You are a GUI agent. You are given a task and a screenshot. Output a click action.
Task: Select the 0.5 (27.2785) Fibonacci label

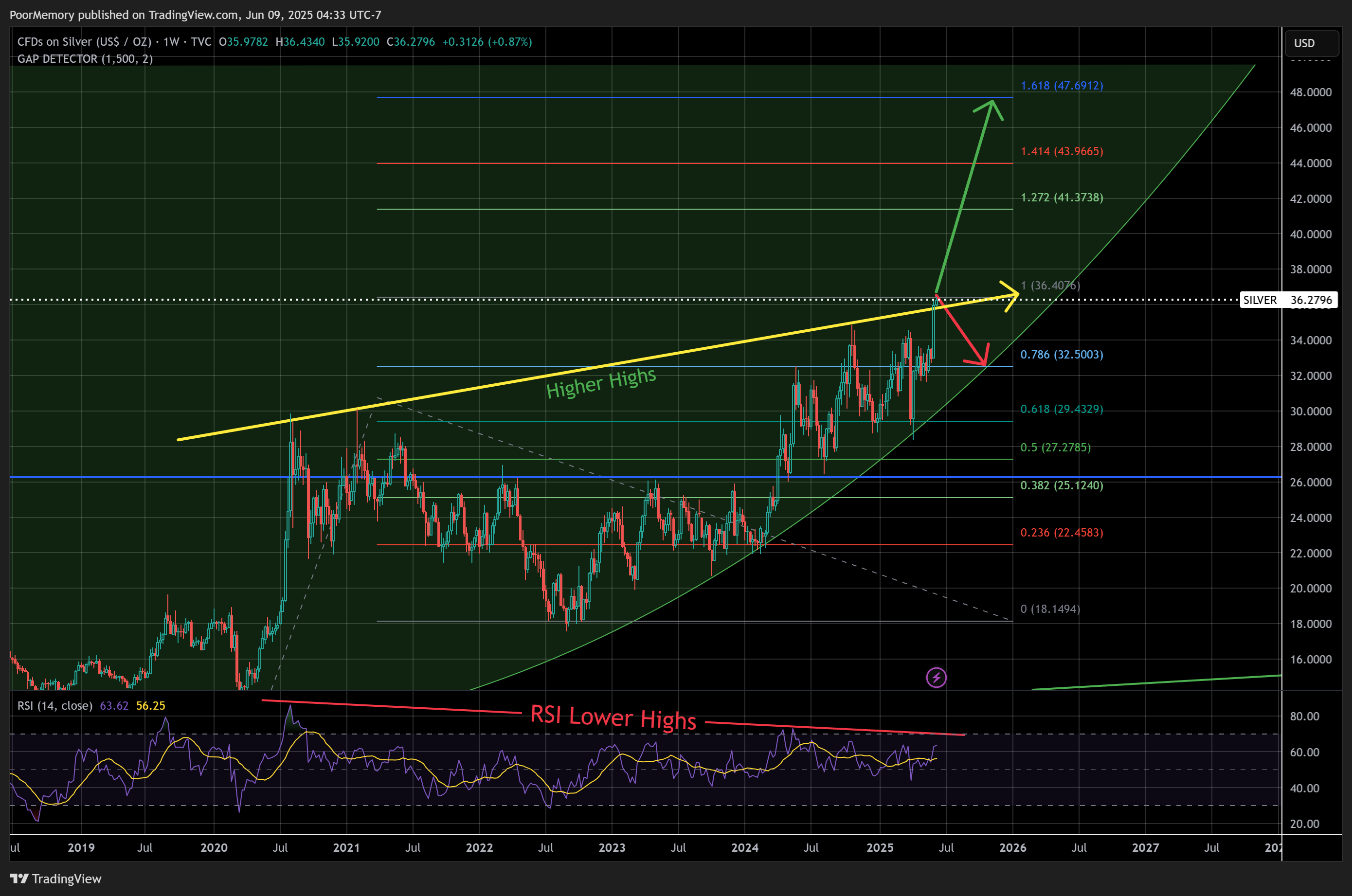point(1055,448)
